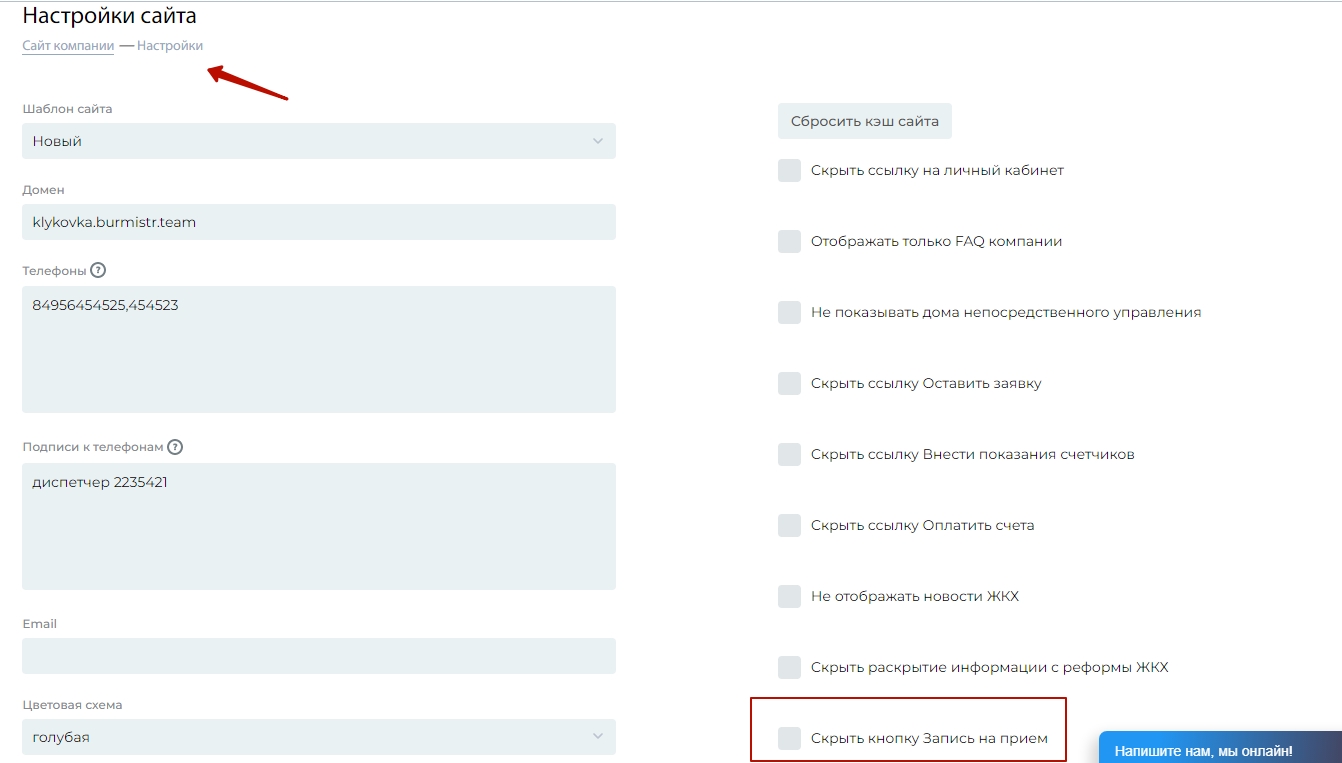
Task: Enable Скрыть кнопку Запись на прием
Action: coord(790,738)
